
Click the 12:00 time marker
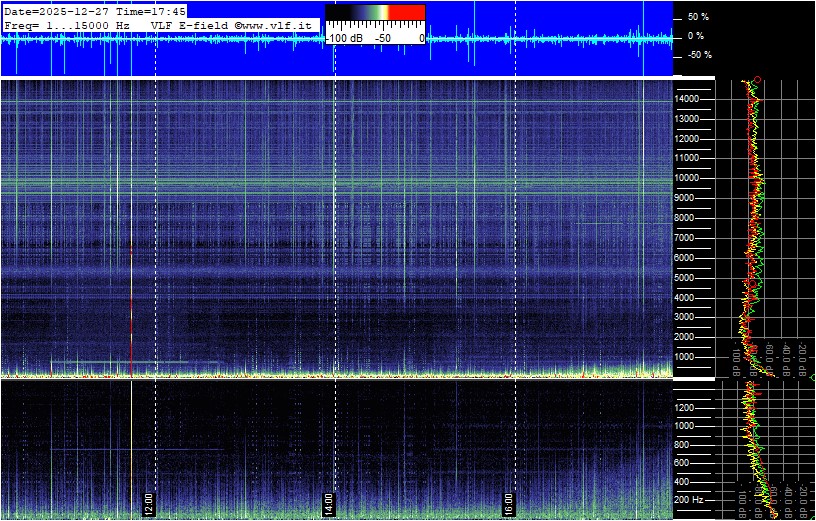click(149, 502)
